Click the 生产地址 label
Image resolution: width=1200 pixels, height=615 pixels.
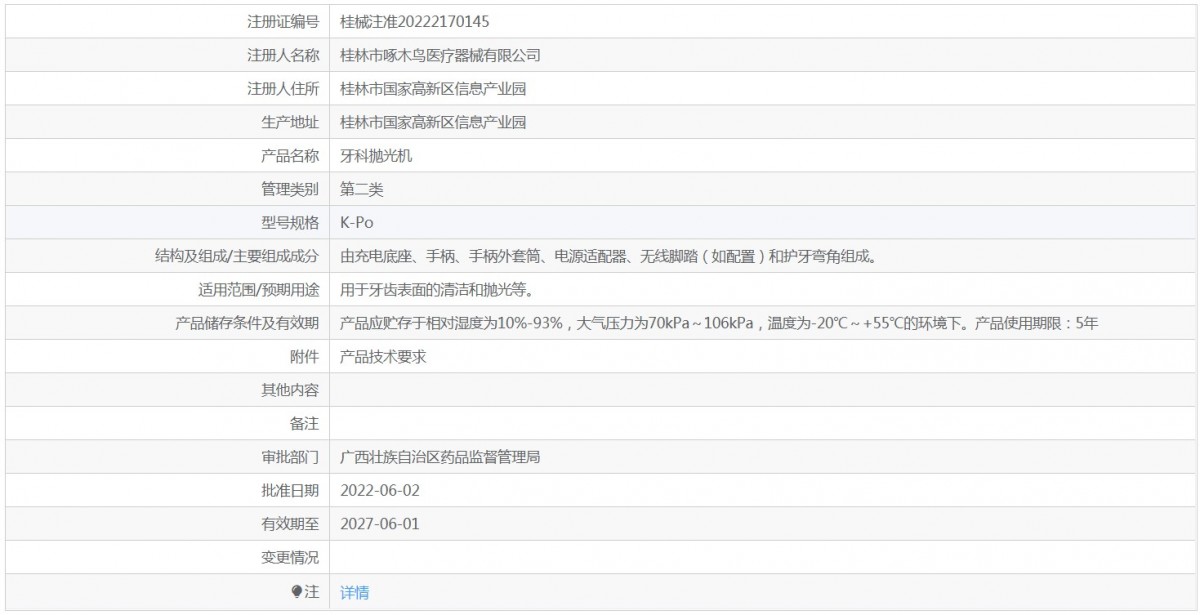coord(290,122)
